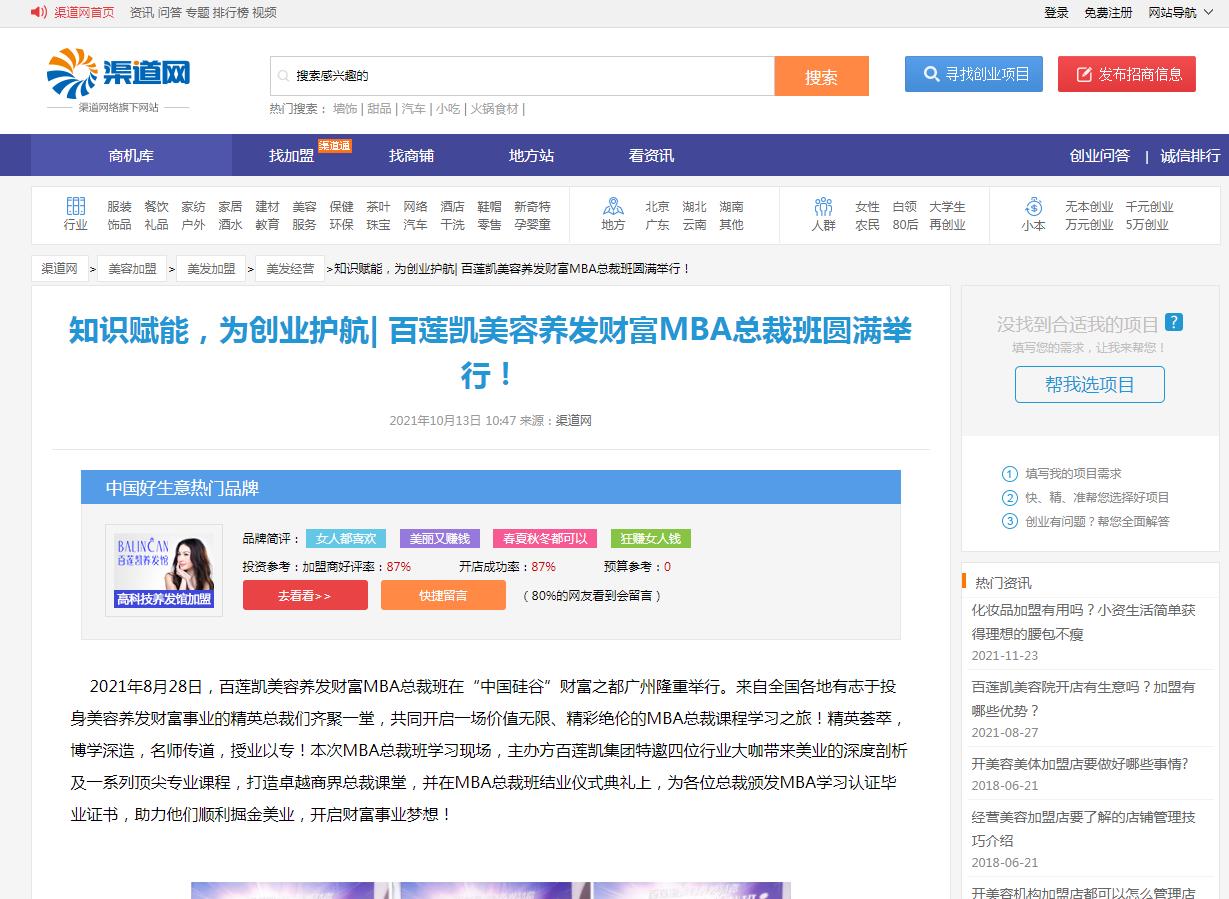Click the 渠道网 source link under title
This screenshot has height=899, width=1229.
click(x=573, y=421)
